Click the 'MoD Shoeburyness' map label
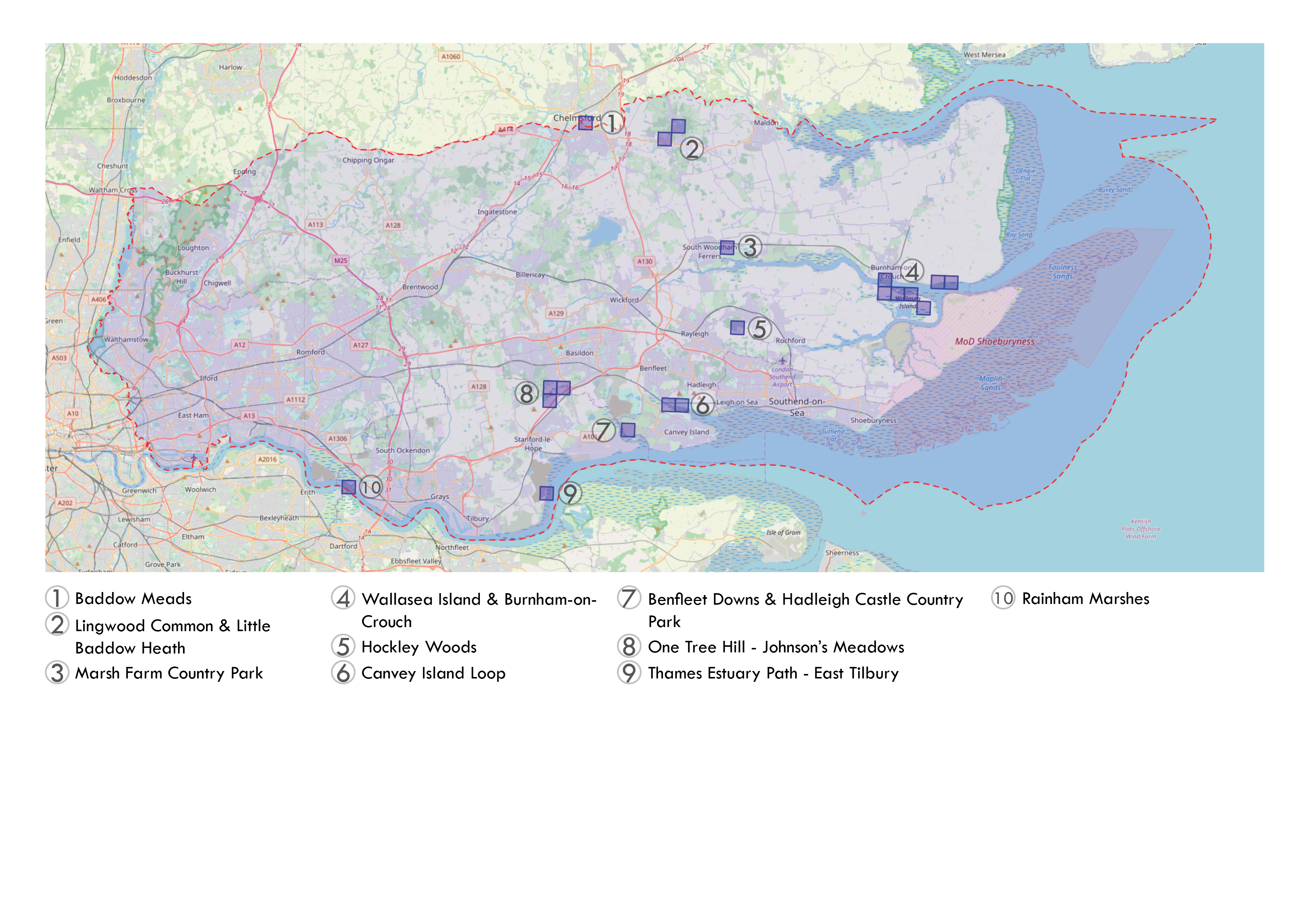1307x924 pixels. click(x=994, y=342)
